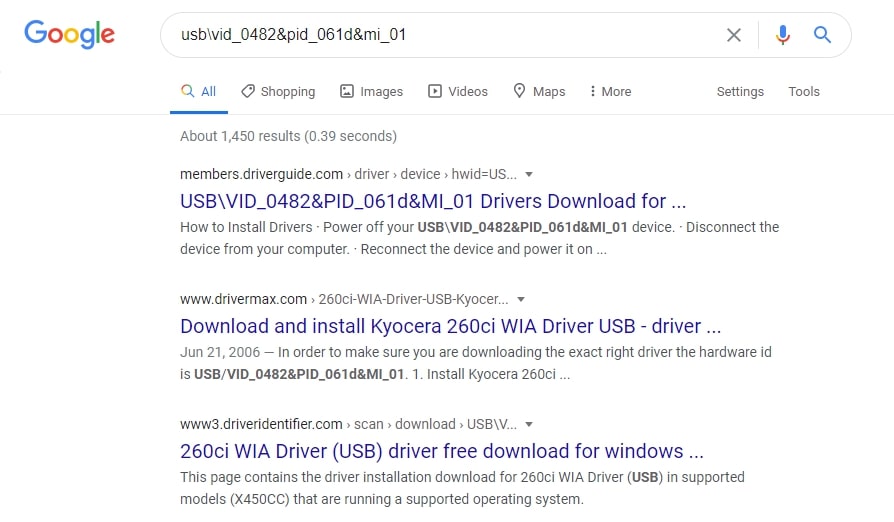
Task: Expand the driverguide.com result options arrow
Action: [x=529, y=174]
